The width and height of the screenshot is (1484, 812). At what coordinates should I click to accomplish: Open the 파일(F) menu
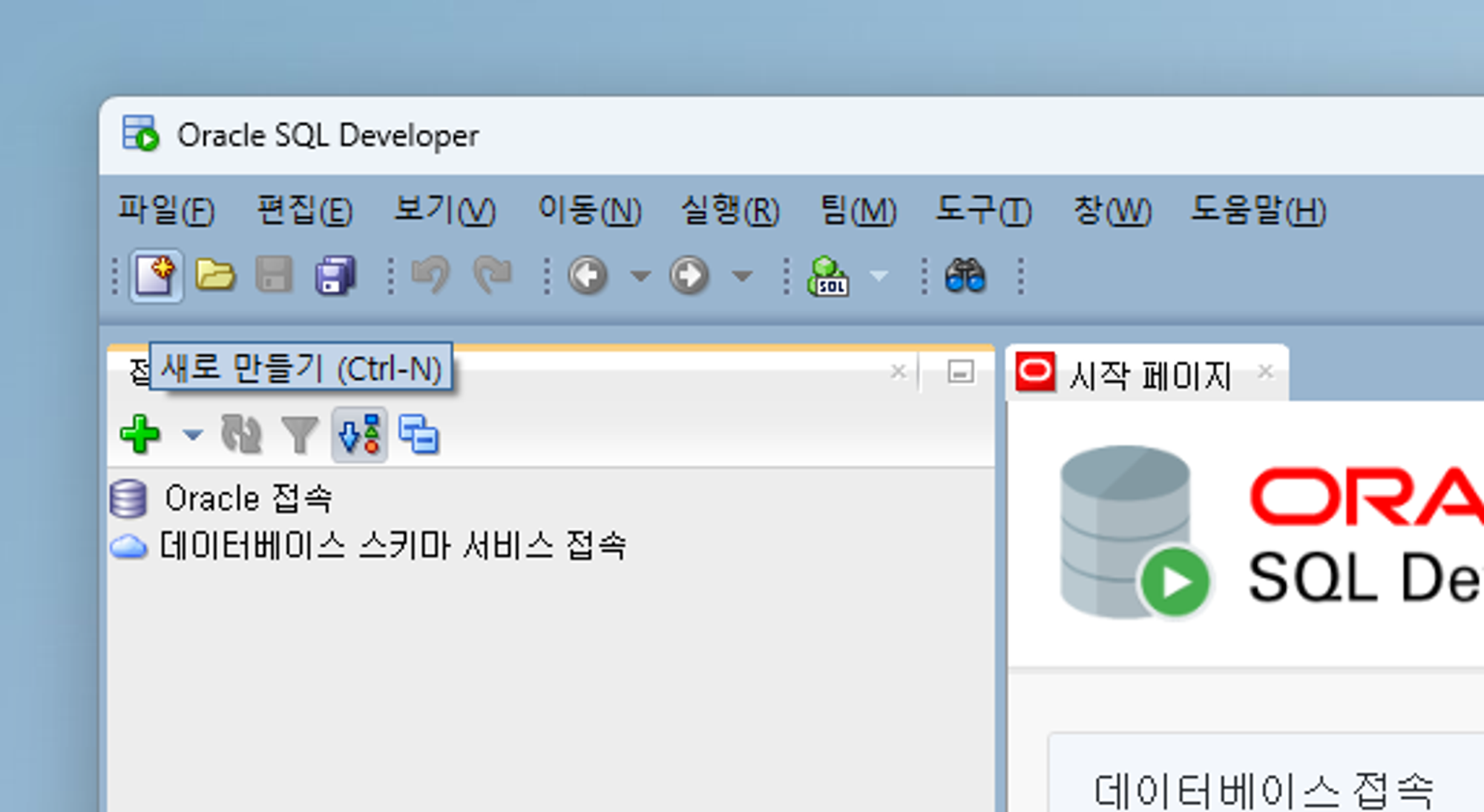[x=167, y=211]
